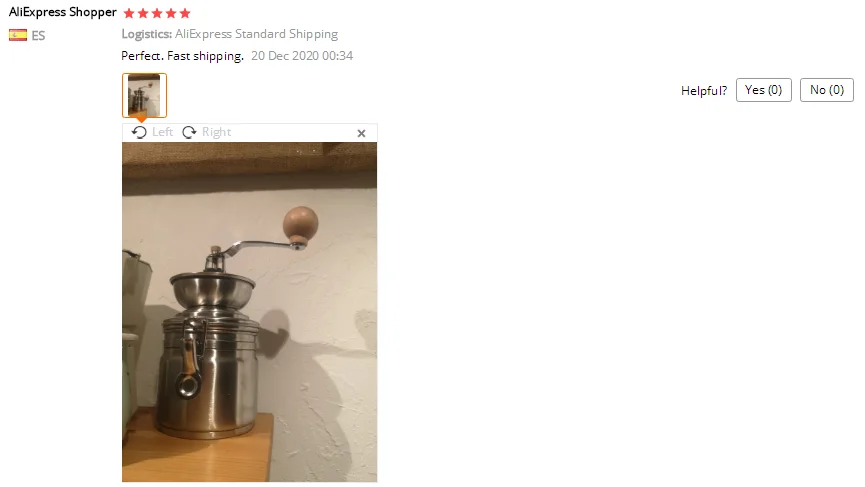This screenshot has width=865, height=487.
Task: Close the enlarged review photo viewer
Action: [361, 133]
